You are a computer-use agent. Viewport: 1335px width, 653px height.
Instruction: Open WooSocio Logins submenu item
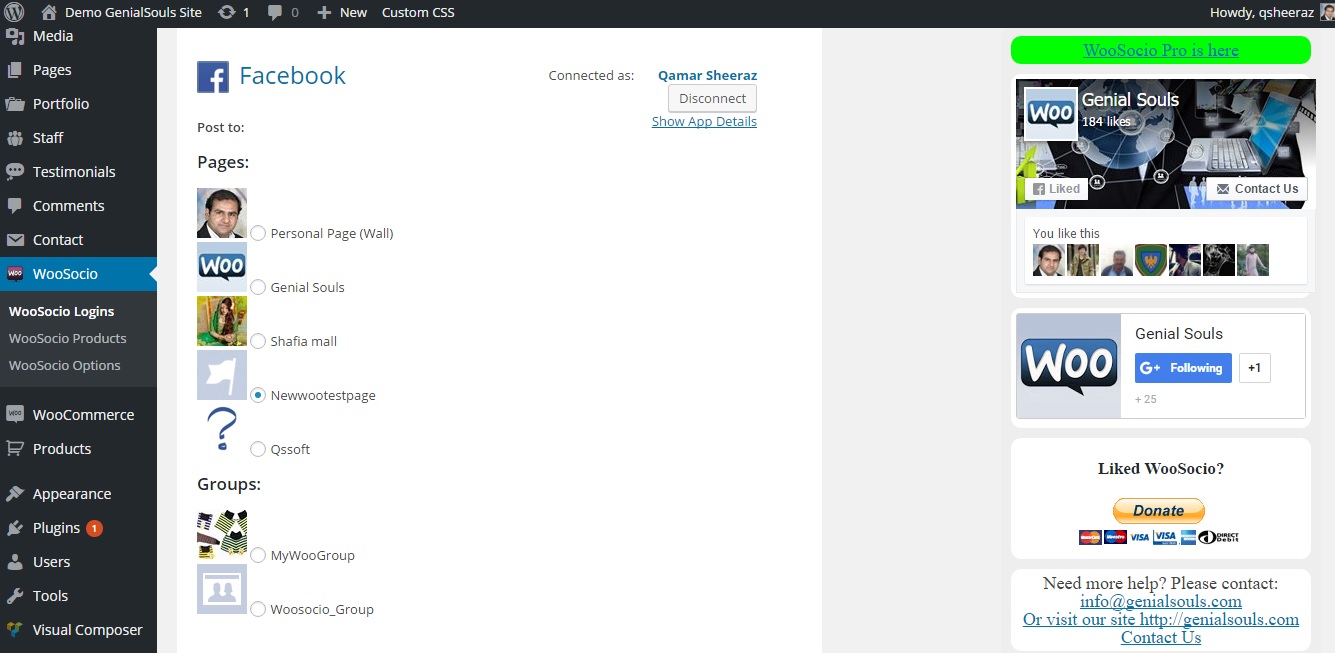click(62, 311)
